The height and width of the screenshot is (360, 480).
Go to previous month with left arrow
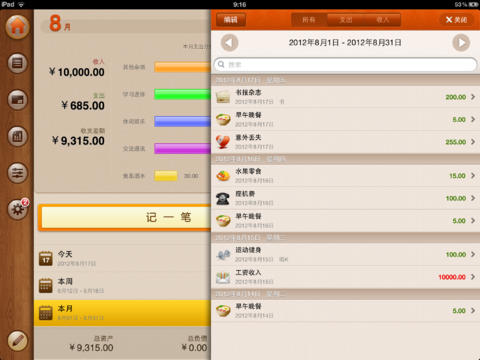pyautogui.click(x=229, y=43)
